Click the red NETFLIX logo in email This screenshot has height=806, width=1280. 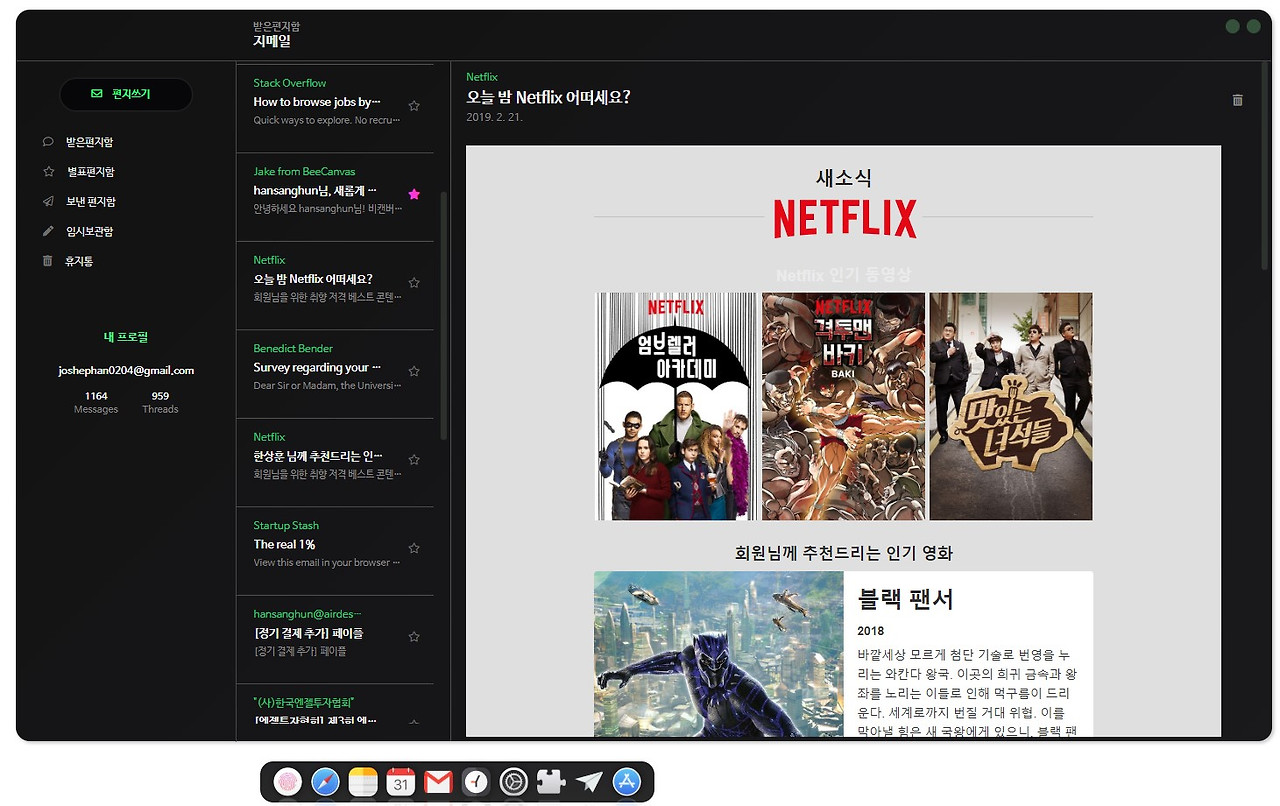845,218
